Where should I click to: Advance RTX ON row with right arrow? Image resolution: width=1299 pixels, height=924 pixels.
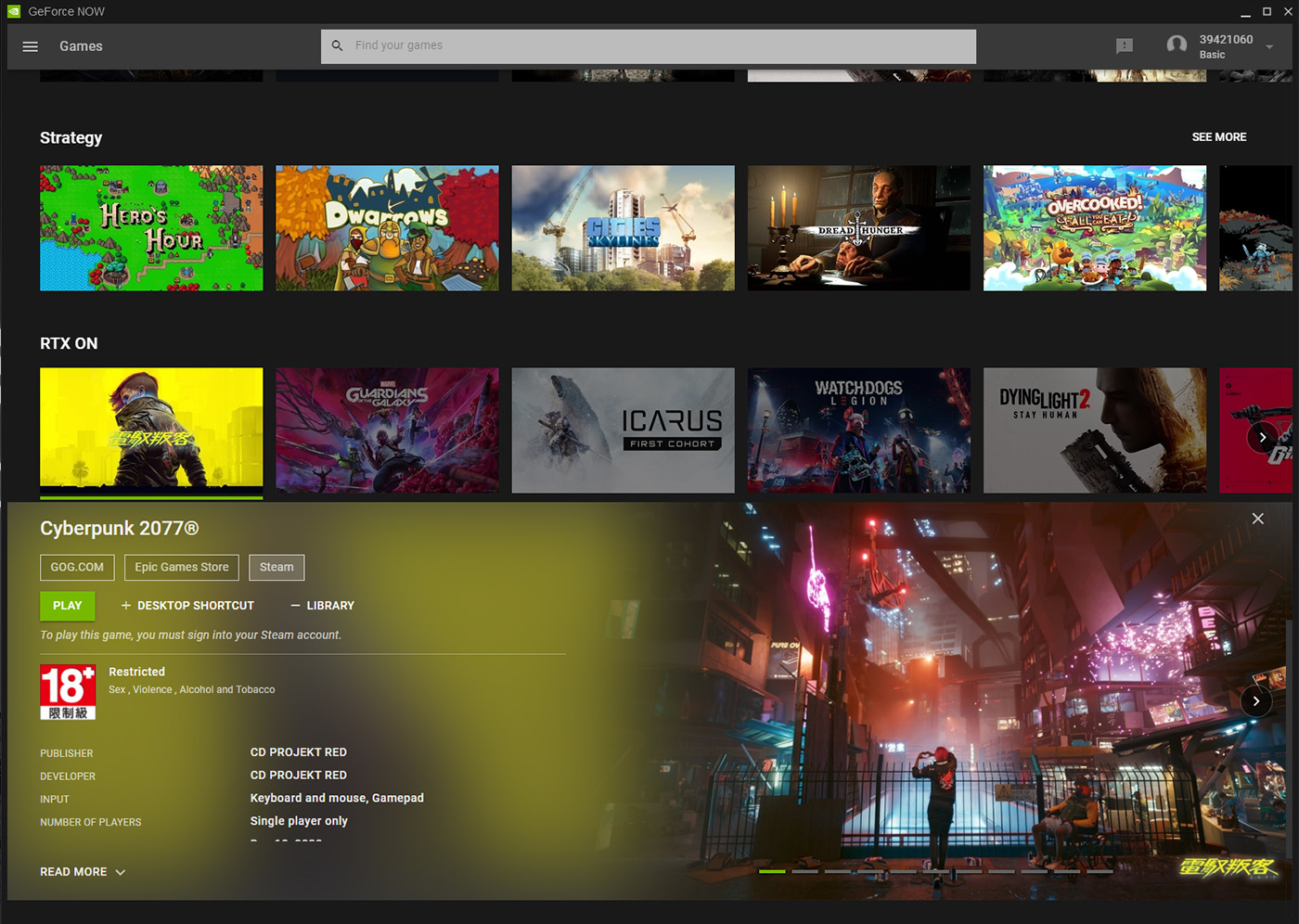(1263, 437)
